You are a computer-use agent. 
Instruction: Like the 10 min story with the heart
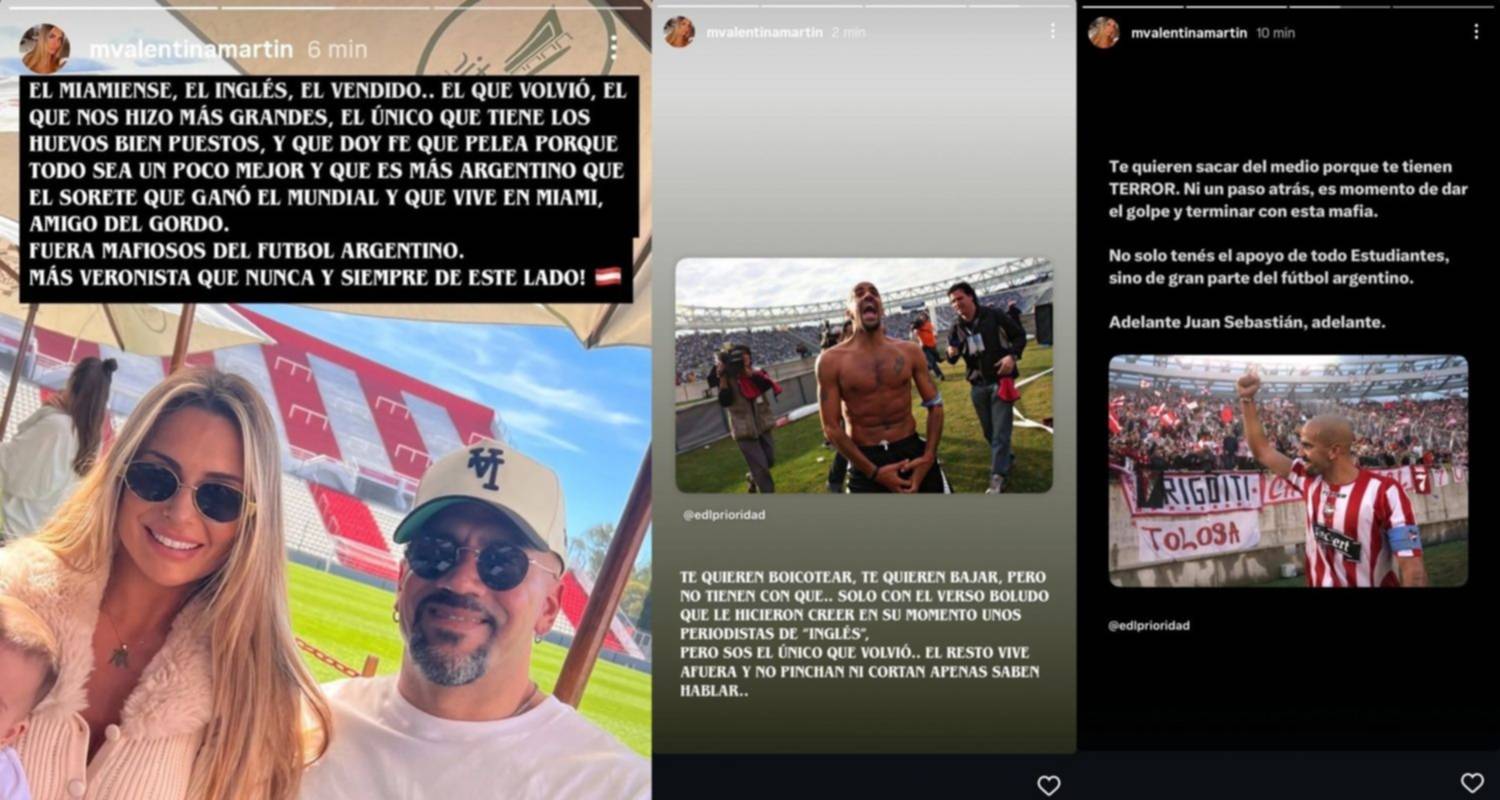pyautogui.click(x=1472, y=782)
